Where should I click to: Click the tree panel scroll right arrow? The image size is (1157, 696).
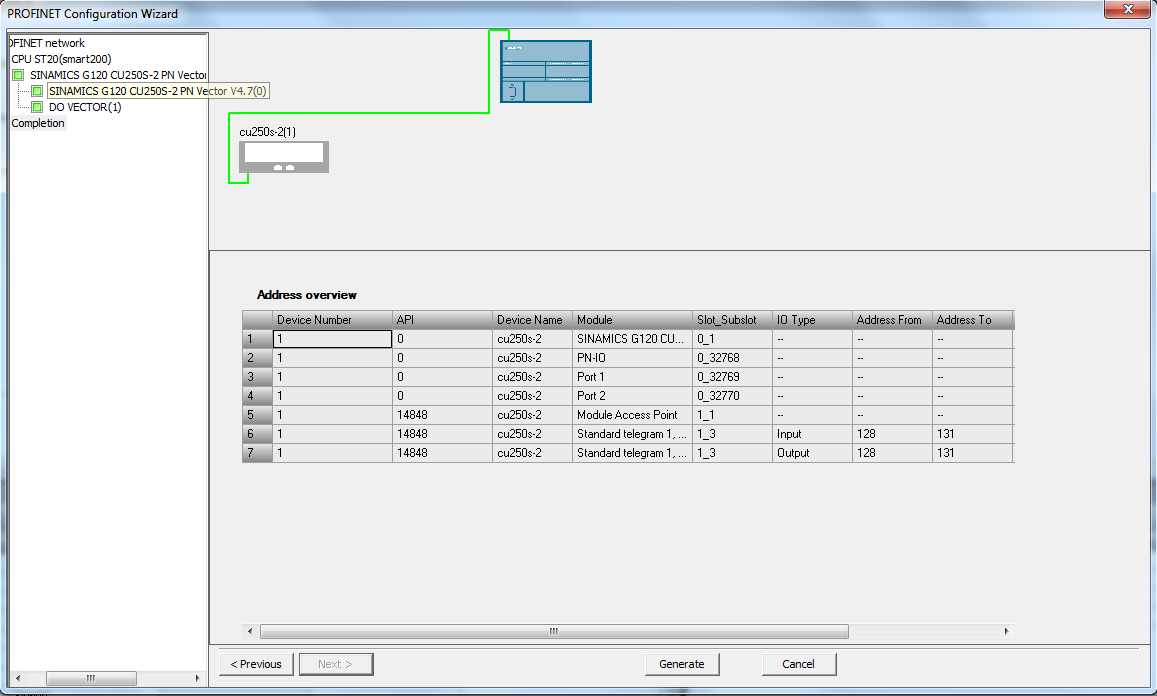coord(197,678)
